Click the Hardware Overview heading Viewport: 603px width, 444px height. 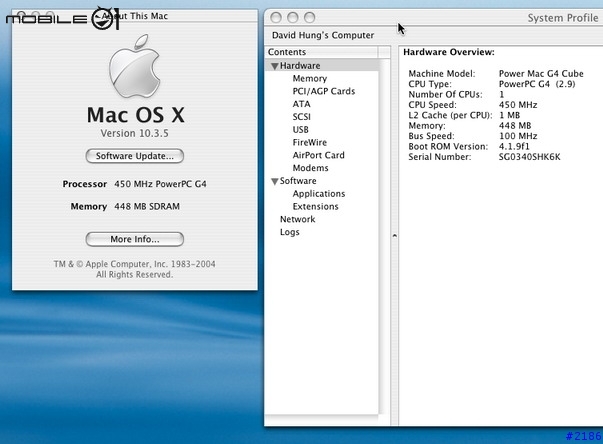coord(449,52)
